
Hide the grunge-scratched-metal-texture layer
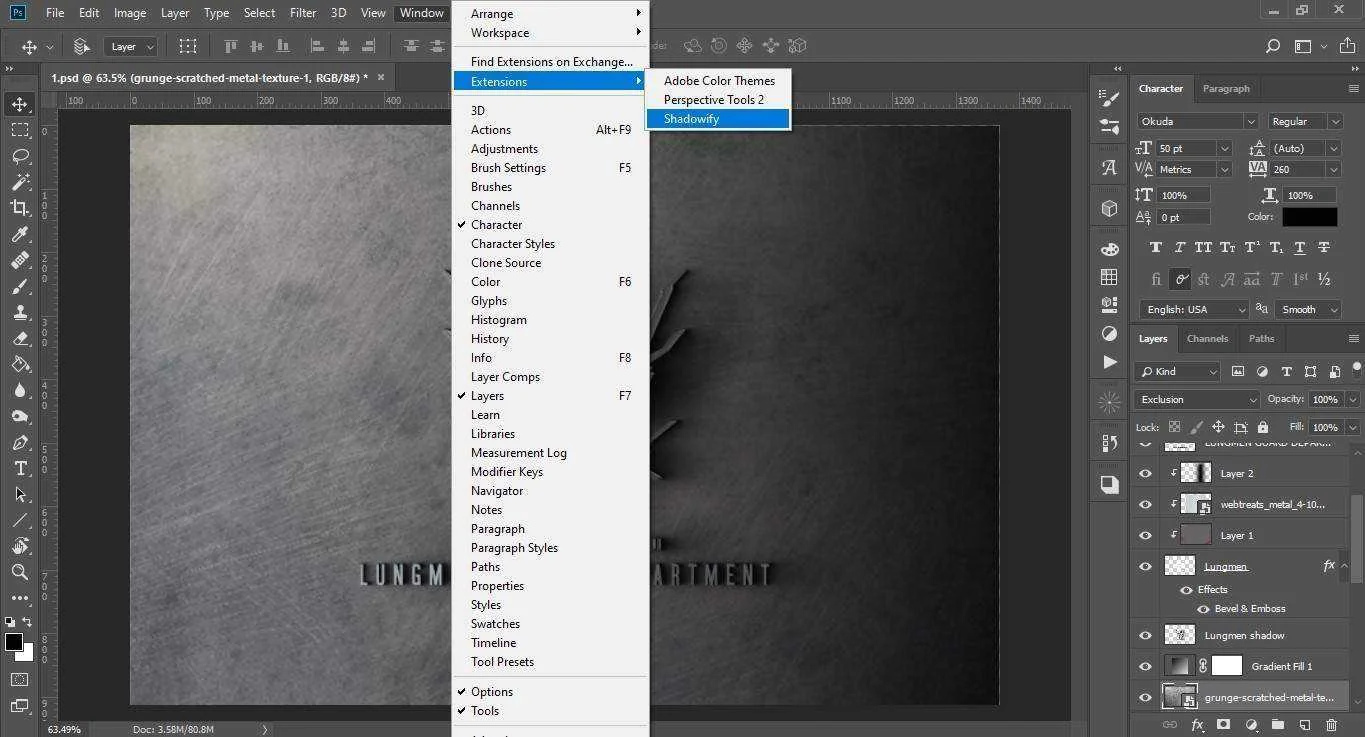pyautogui.click(x=1145, y=697)
